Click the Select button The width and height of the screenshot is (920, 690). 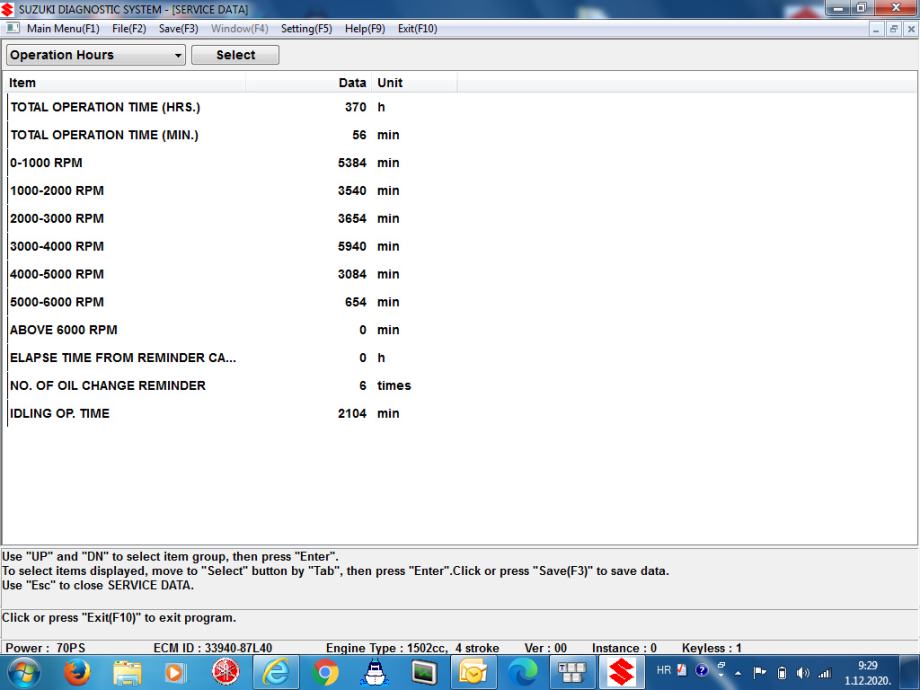[235, 55]
